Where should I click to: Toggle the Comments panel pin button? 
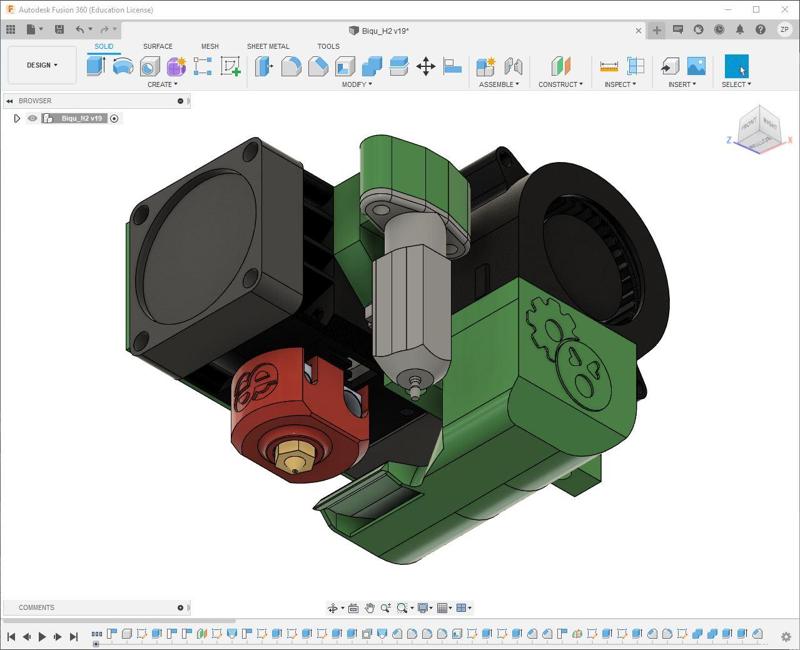181,607
